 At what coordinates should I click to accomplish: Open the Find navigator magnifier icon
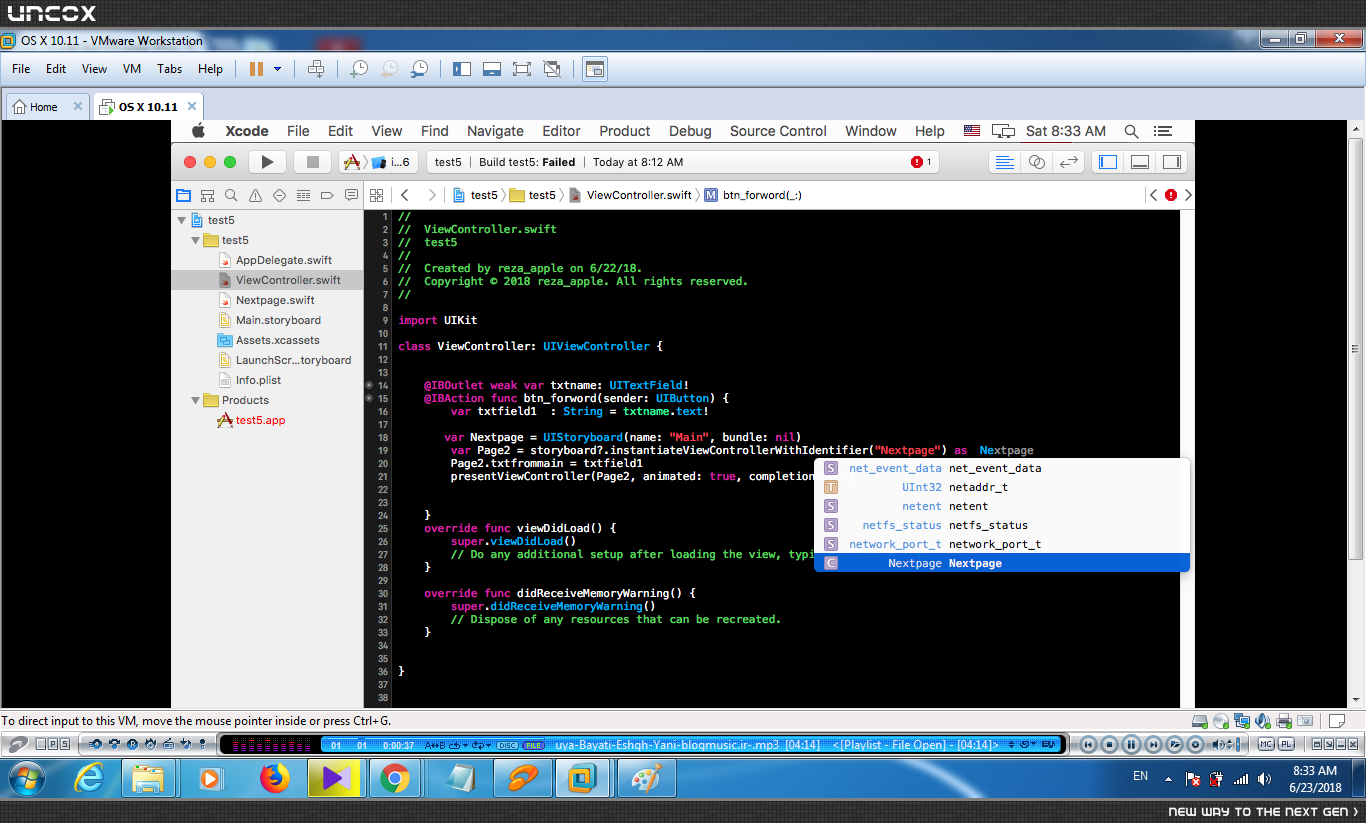tap(231, 195)
